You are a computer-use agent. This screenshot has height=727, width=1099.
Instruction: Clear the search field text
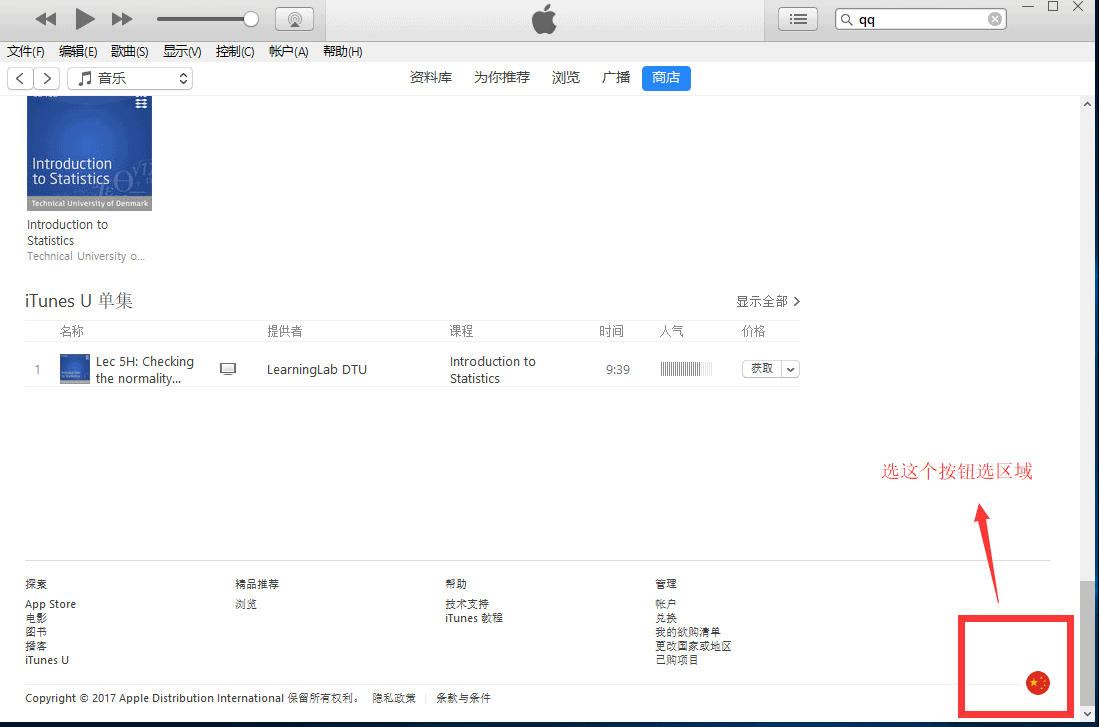(995, 19)
